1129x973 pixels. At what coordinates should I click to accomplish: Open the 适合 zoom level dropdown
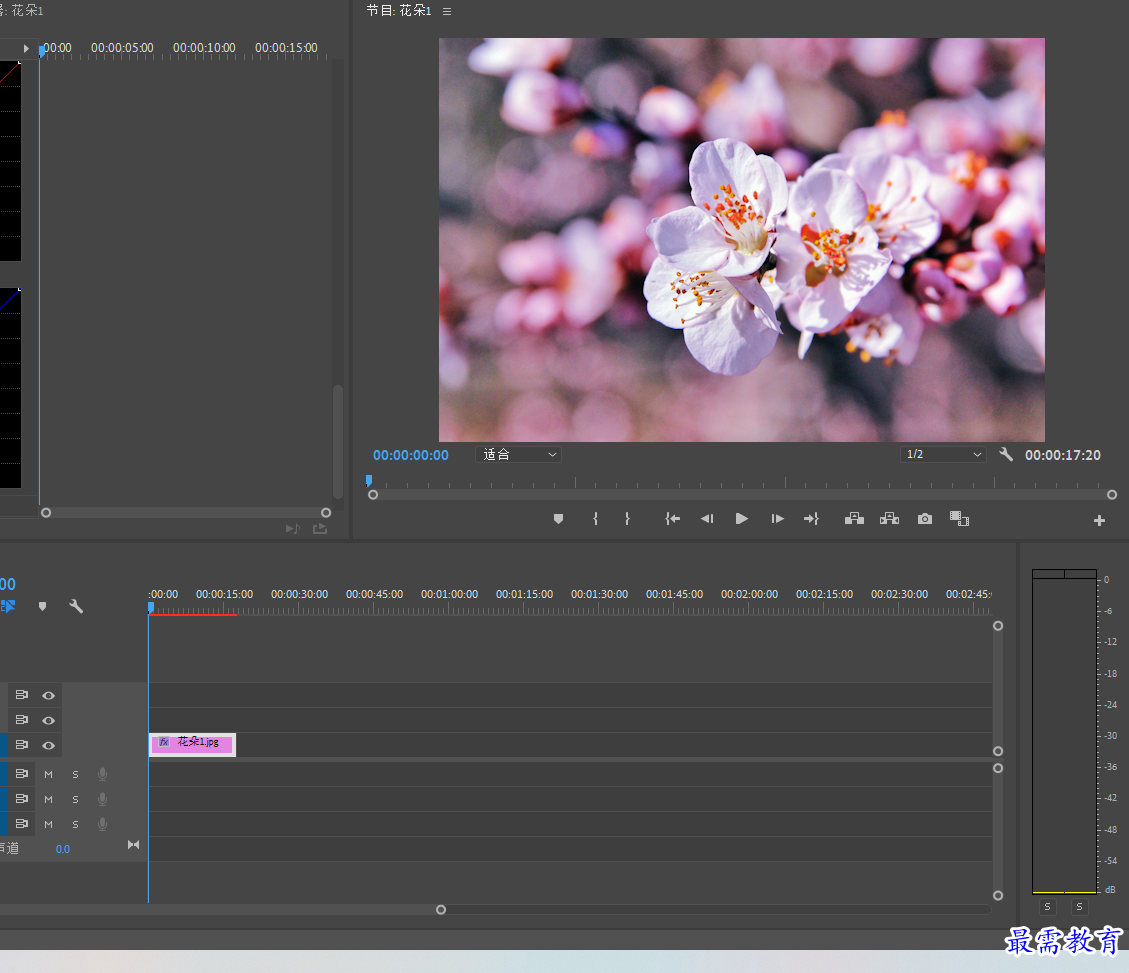(x=518, y=454)
